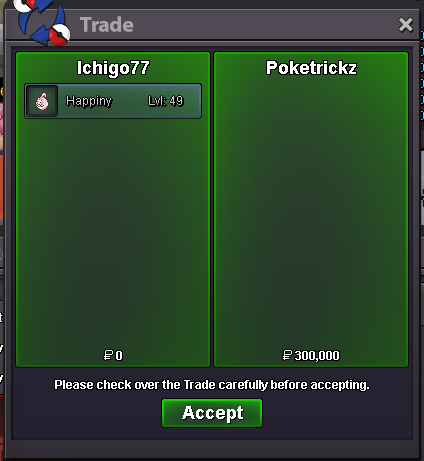Image resolution: width=424 pixels, height=461 pixels.
Task: Click the Accept button
Action: click(212, 413)
